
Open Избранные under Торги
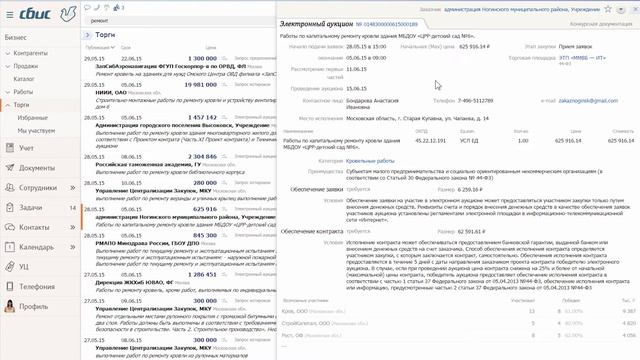tap(33, 118)
